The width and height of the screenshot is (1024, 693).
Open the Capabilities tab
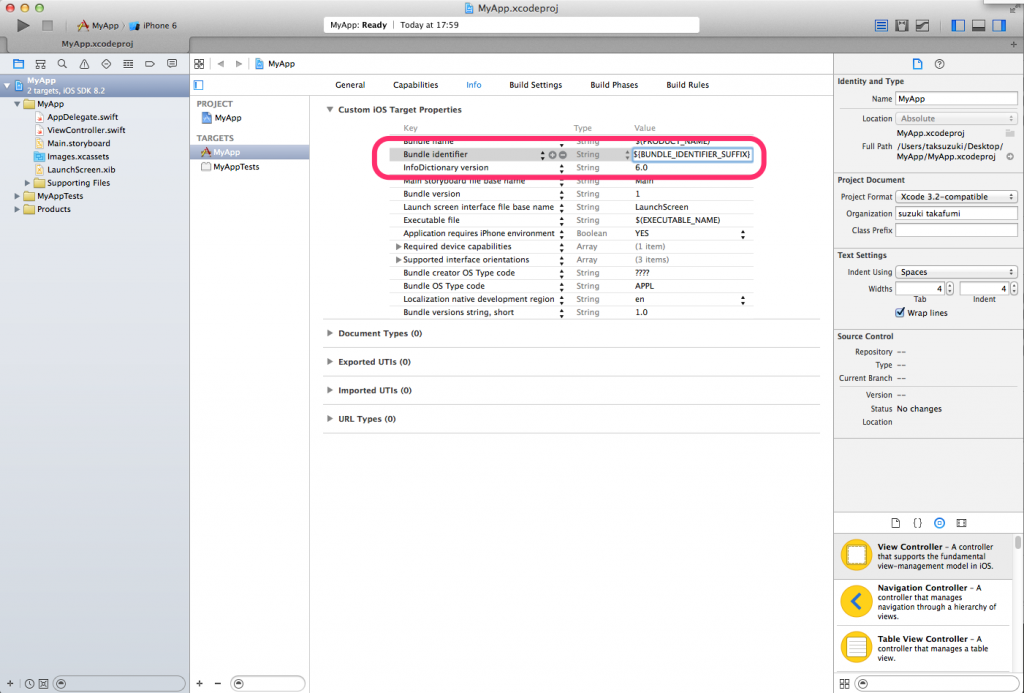point(415,85)
